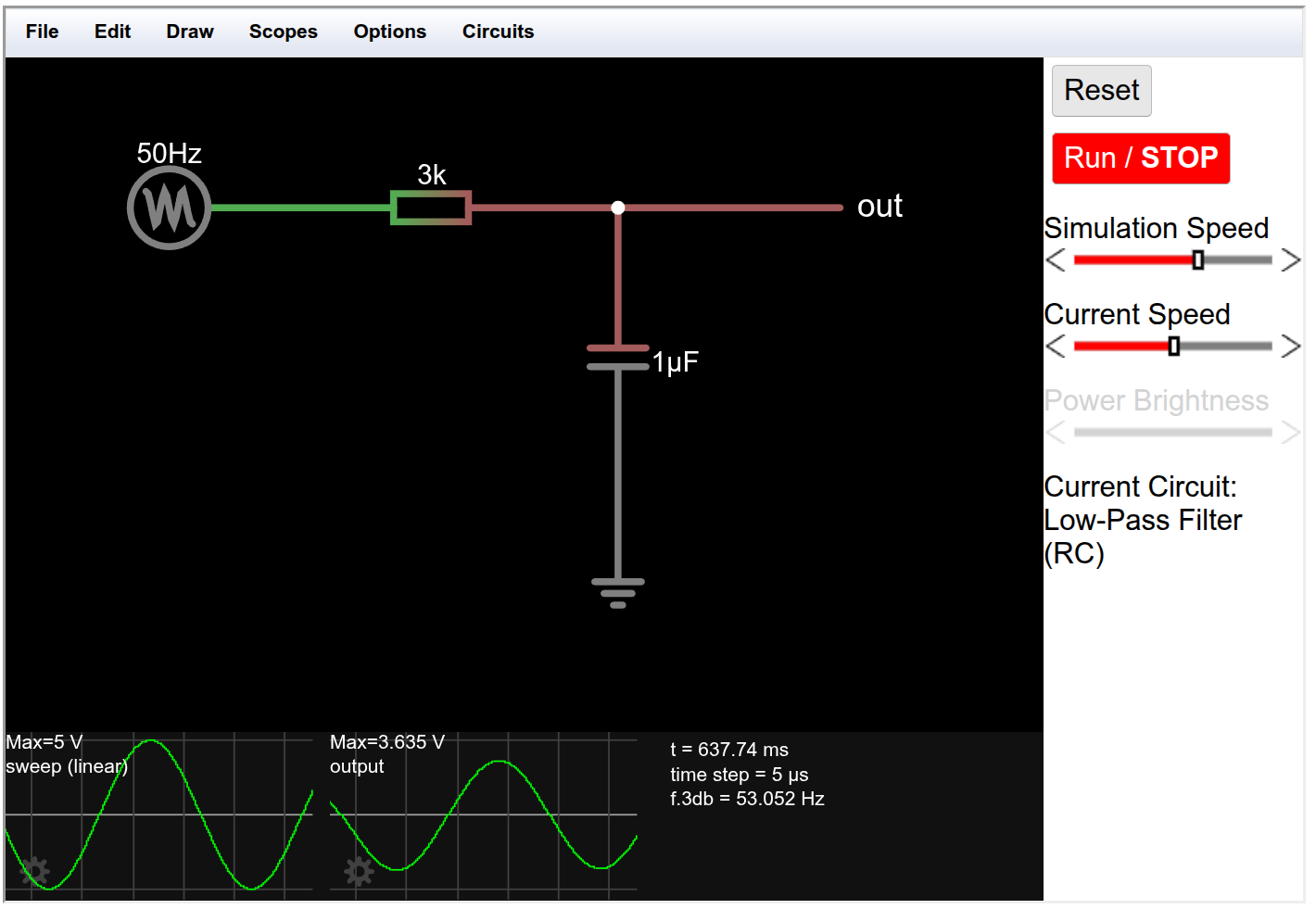1316x909 pixels.
Task: Open the output scope settings gear
Action: (x=359, y=871)
